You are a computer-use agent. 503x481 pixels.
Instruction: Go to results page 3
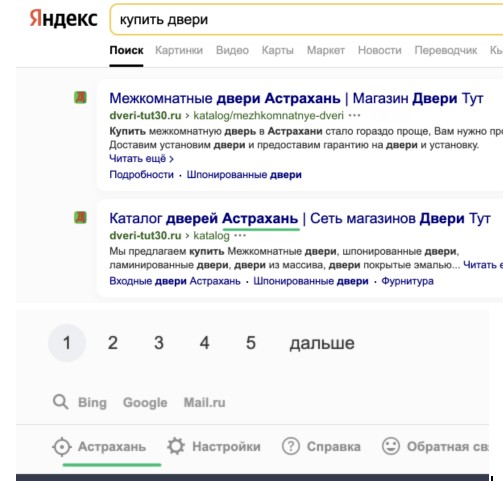click(x=159, y=343)
